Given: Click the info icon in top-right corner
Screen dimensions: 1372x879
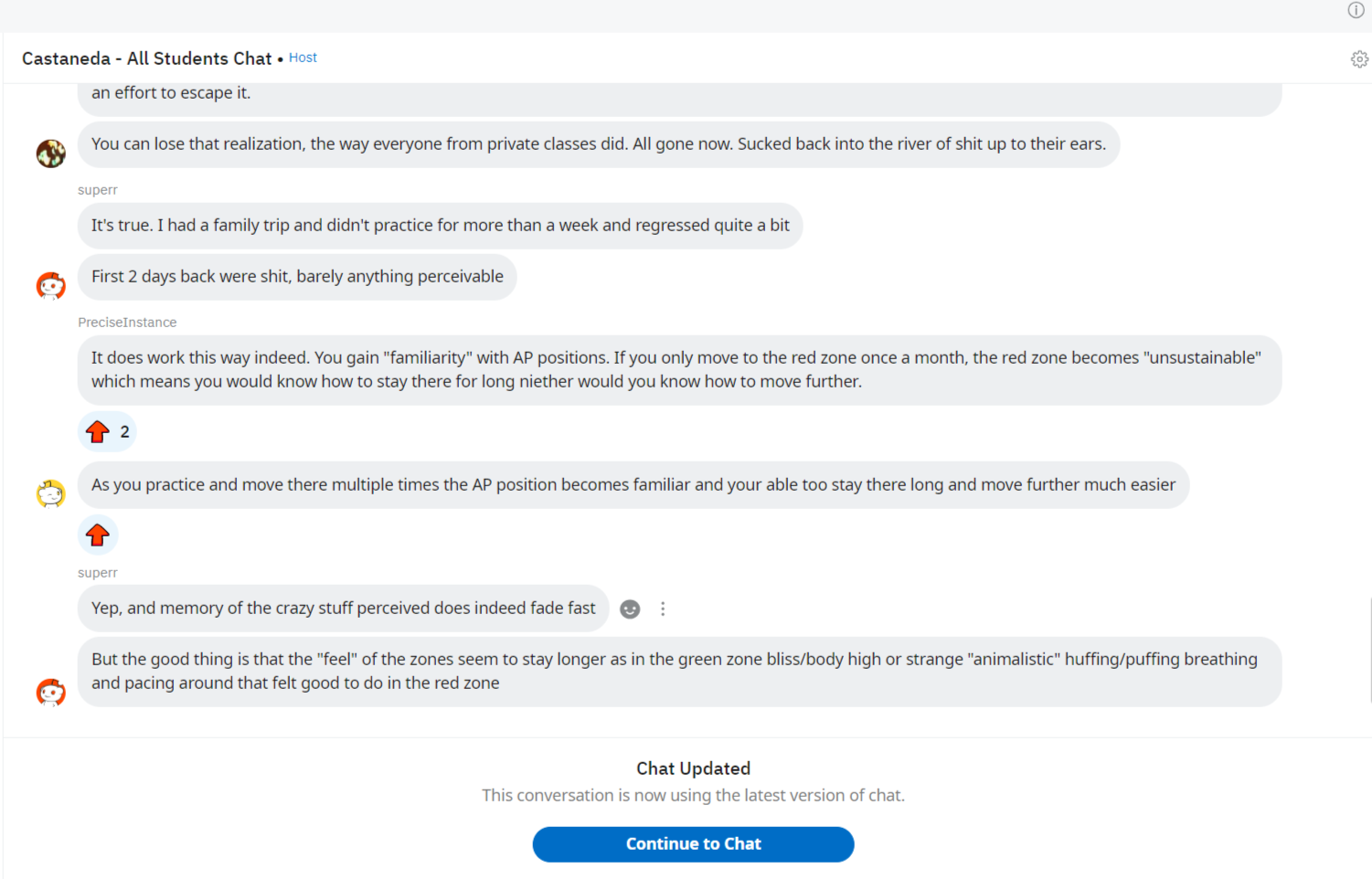Looking at the screenshot, I should [x=1356, y=10].
